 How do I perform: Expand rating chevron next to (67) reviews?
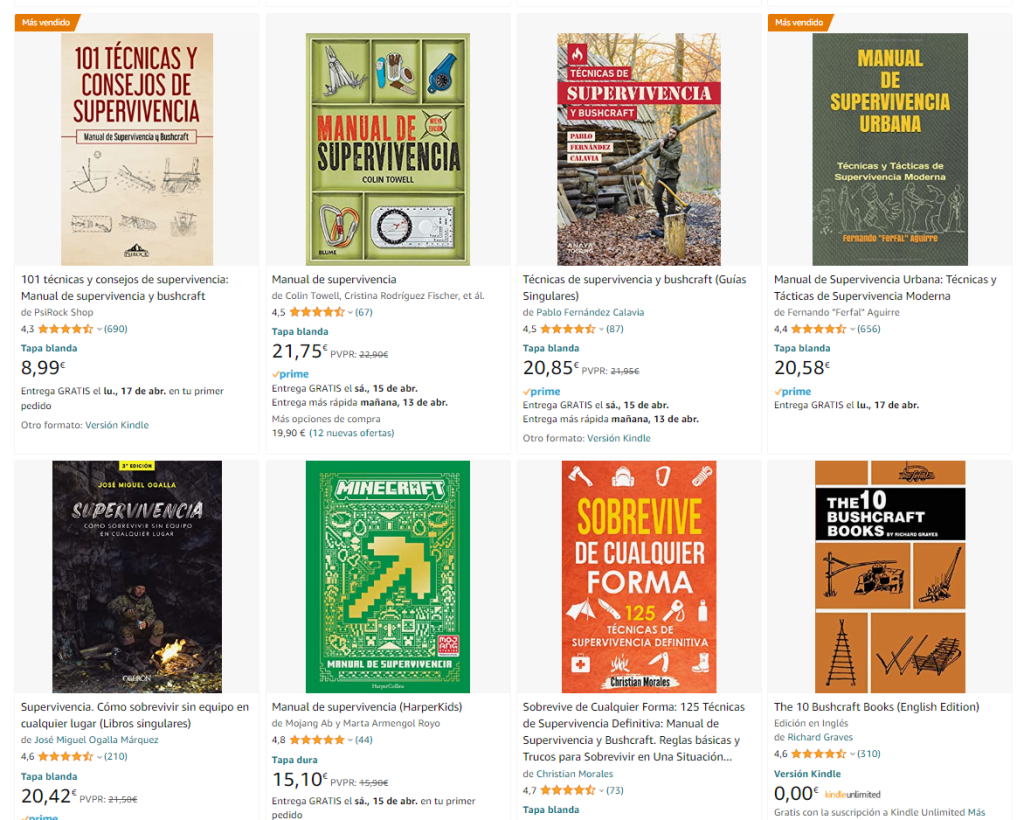[350, 313]
